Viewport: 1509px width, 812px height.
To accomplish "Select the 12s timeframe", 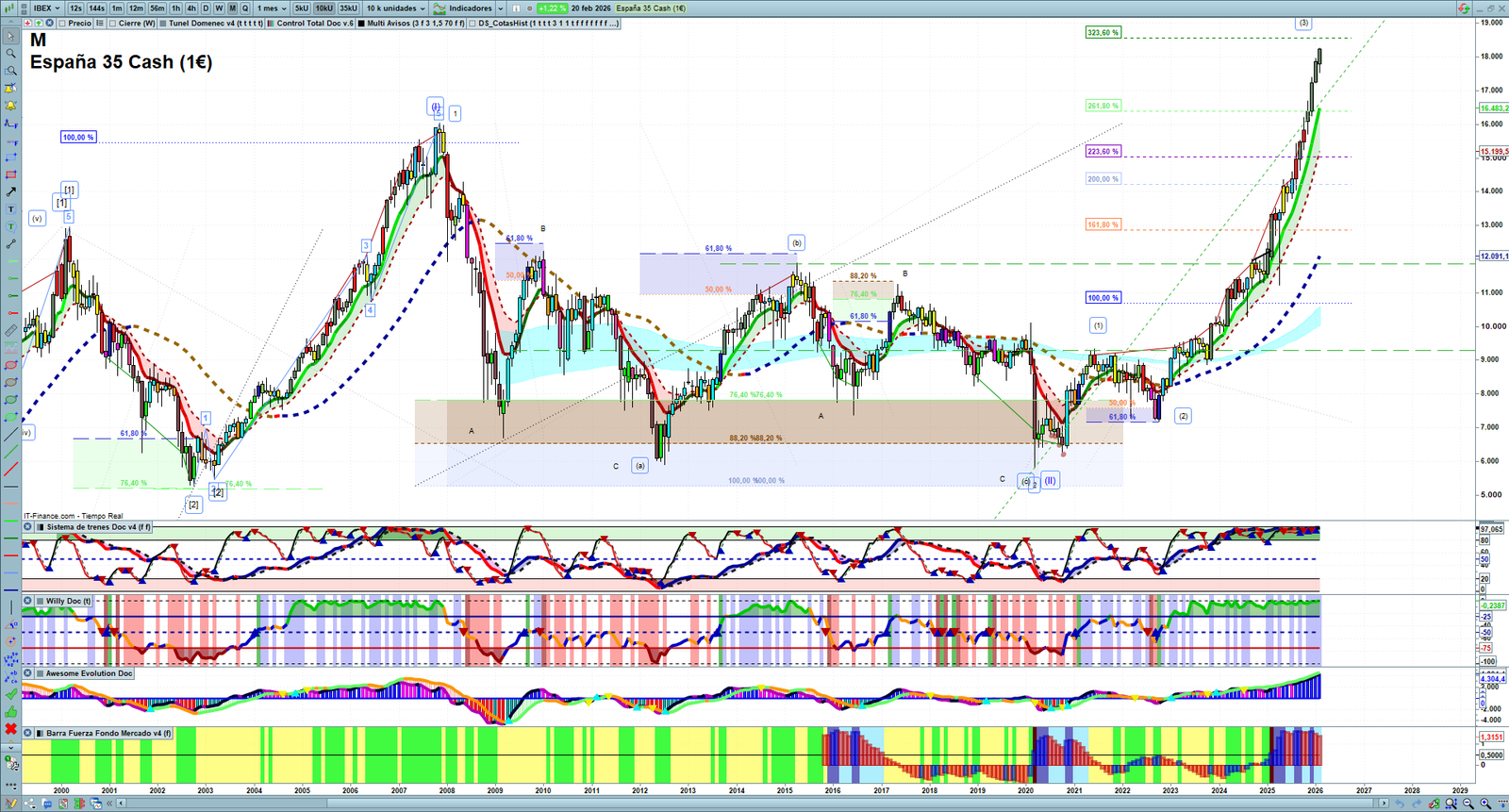I will (x=76, y=8).
